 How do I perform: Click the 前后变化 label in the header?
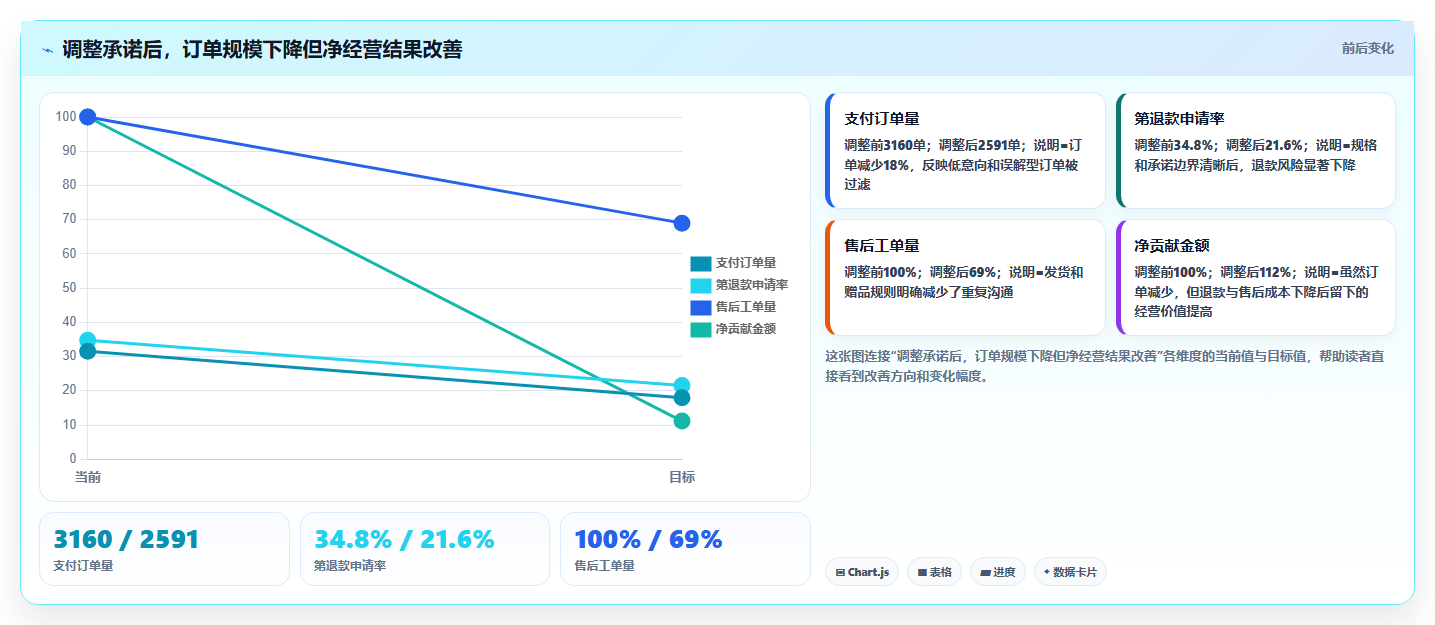point(1367,49)
